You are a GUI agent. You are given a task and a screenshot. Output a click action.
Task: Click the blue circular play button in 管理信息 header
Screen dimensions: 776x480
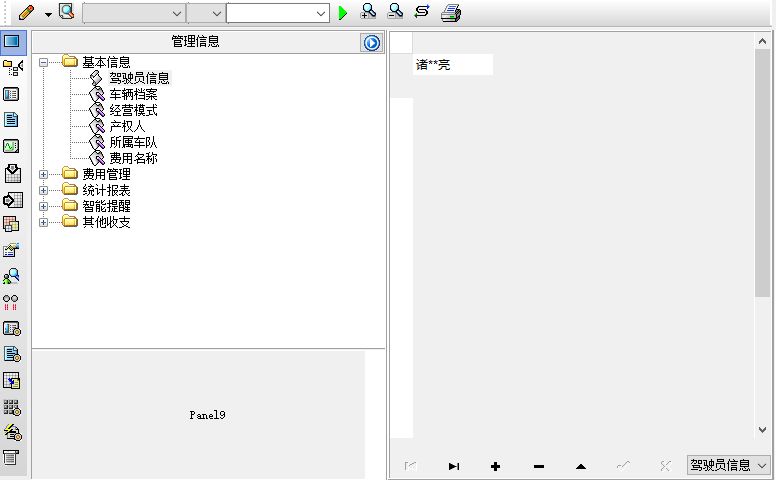pyautogui.click(x=372, y=43)
